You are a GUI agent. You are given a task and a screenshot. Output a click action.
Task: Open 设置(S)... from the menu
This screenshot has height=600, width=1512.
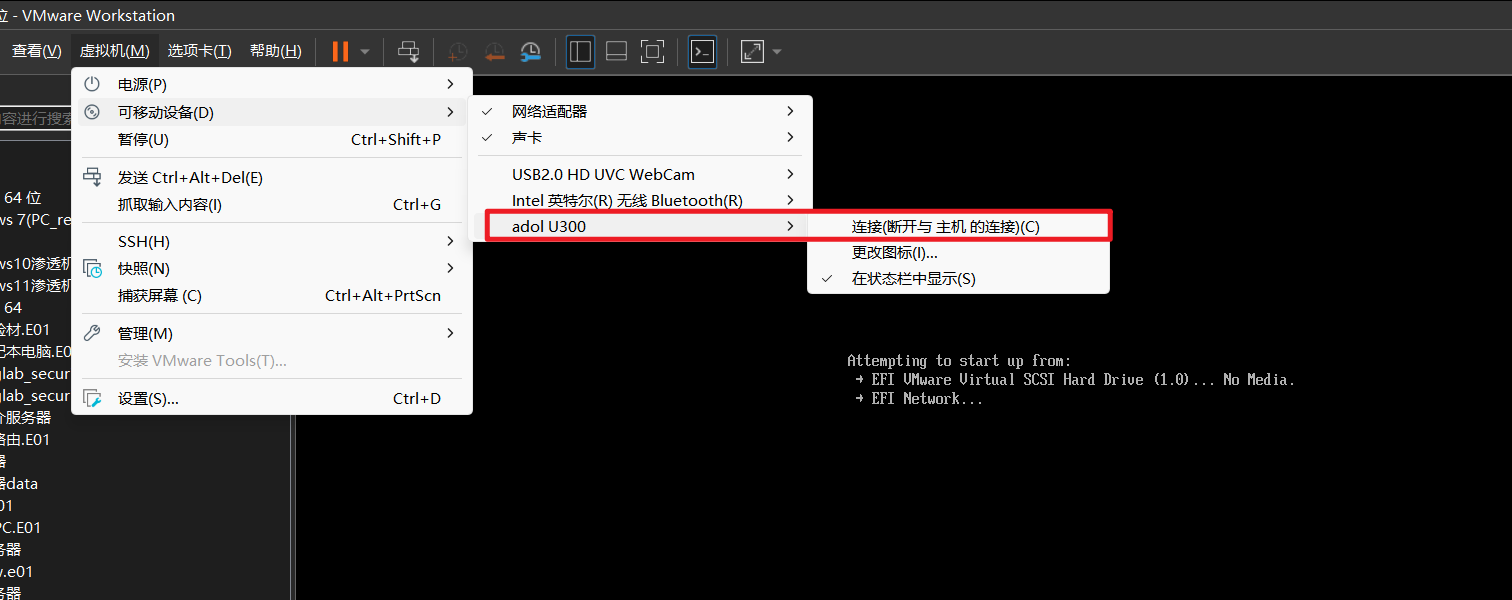272,399
